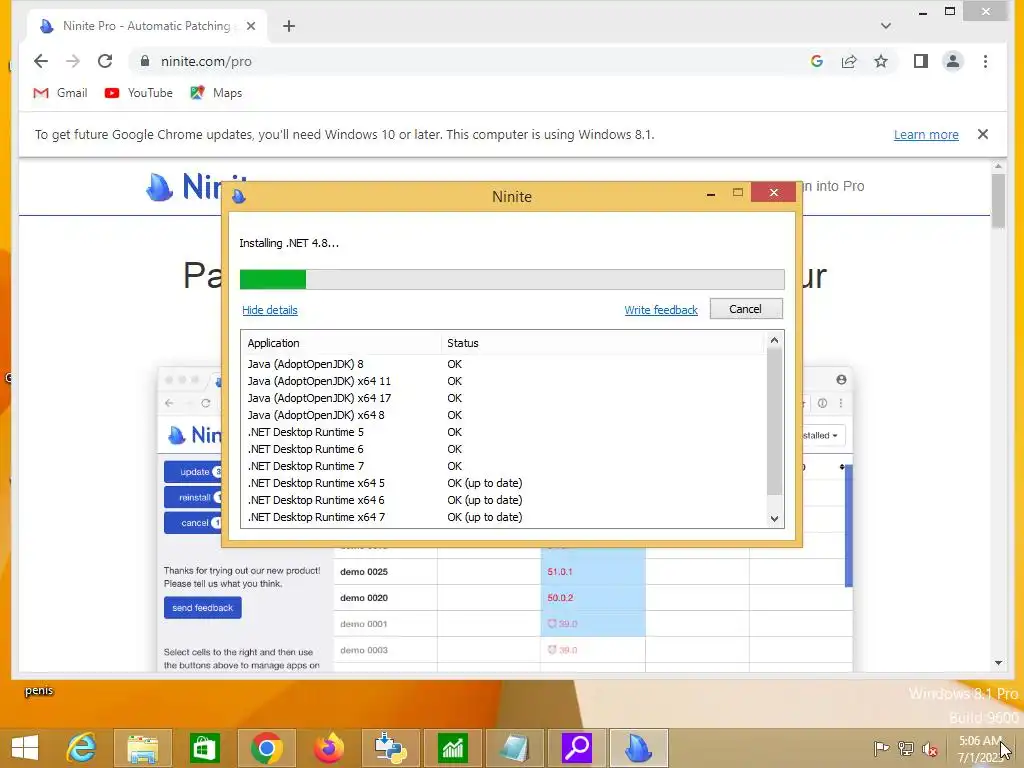Click the browser Forward arrow

pos(72,61)
